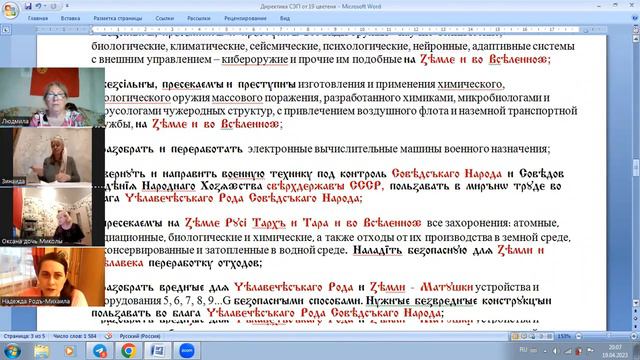
Task: Click Страница: 3 из 5 status indicator
Action: click(x=24, y=336)
